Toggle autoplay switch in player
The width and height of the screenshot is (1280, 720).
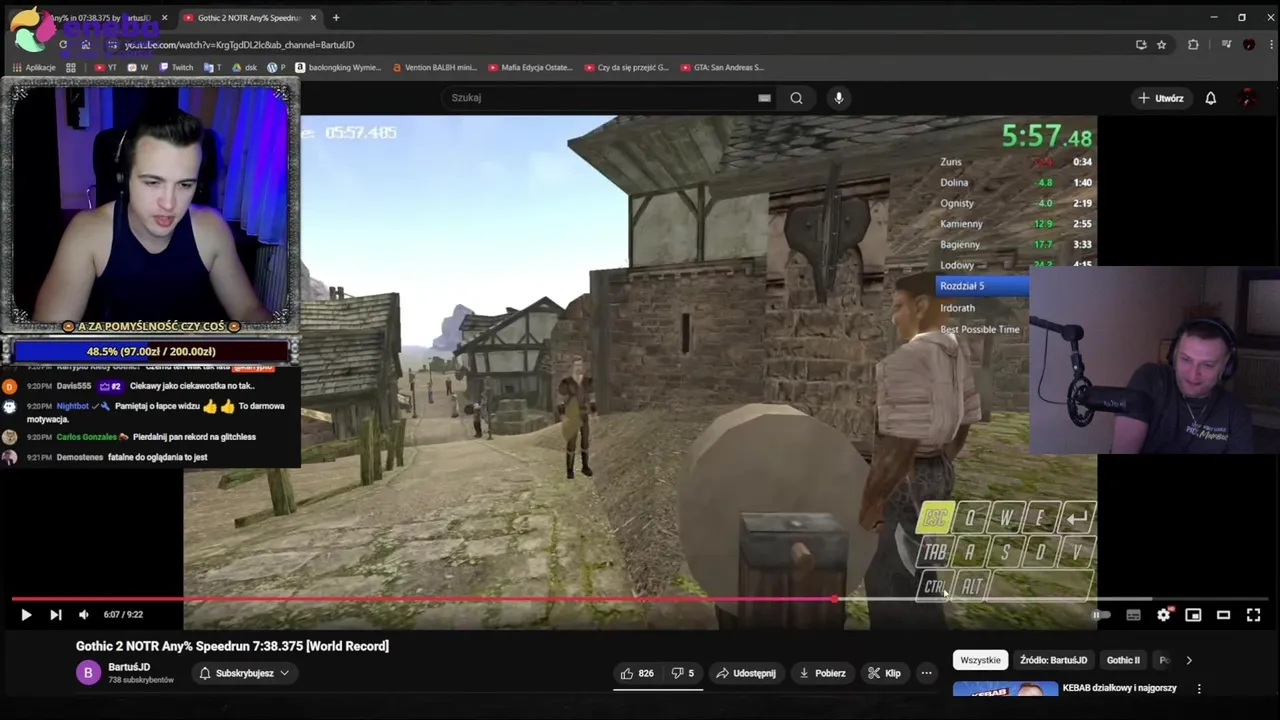pos(1100,615)
